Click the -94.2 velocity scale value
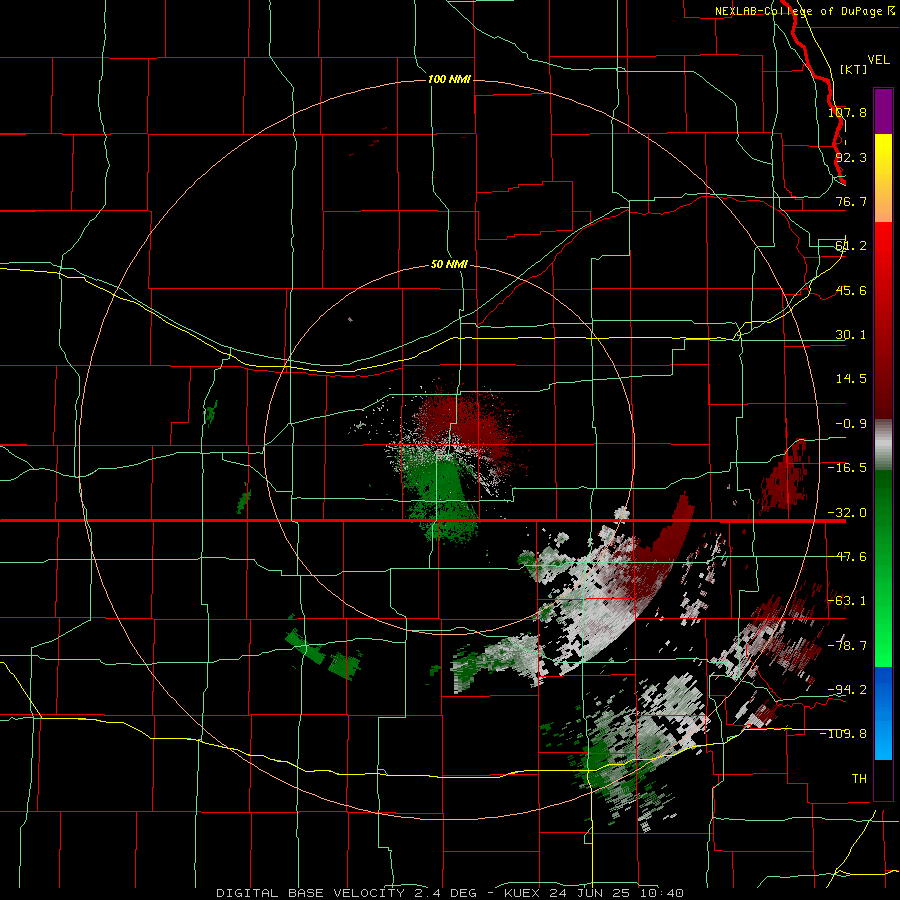Image resolution: width=900 pixels, height=900 pixels. click(x=847, y=690)
